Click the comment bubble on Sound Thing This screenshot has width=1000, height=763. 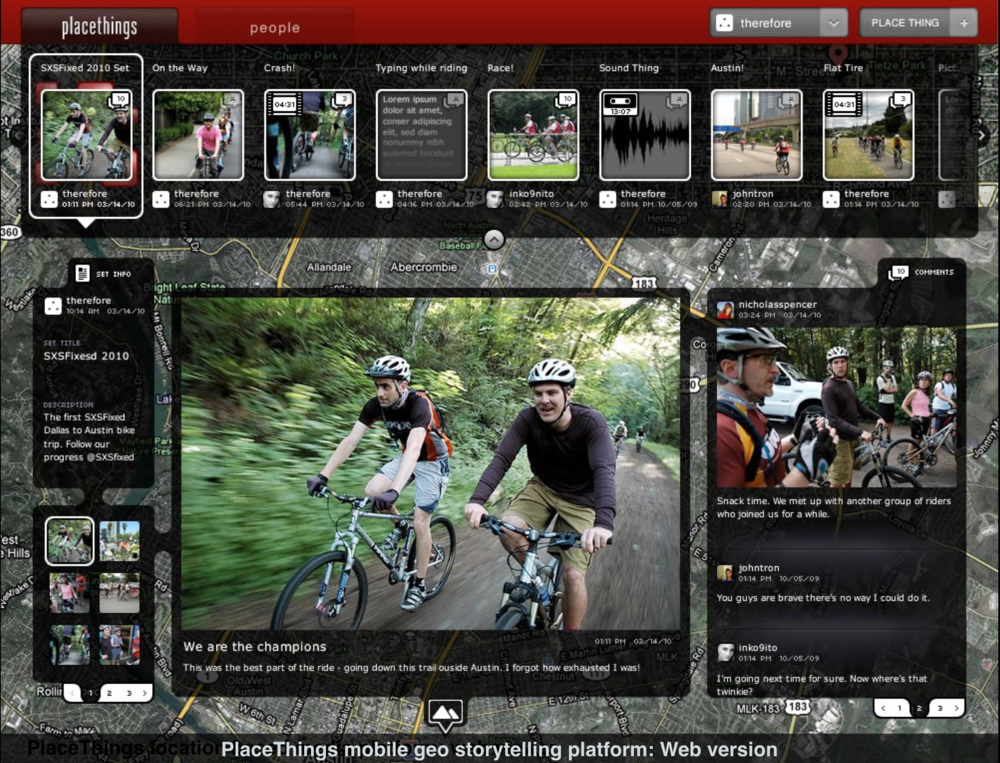click(x=678, y=100)
